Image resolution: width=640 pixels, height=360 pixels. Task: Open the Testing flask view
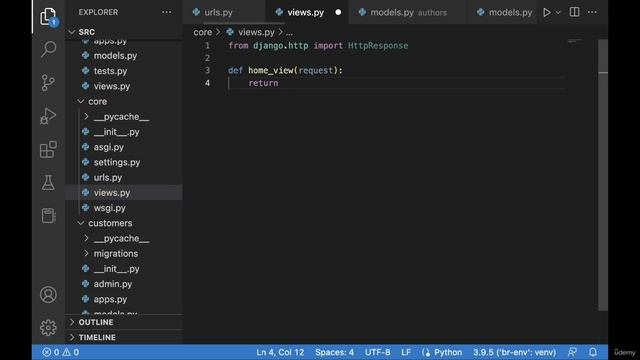pyautogui.click(x=48, y=182)
